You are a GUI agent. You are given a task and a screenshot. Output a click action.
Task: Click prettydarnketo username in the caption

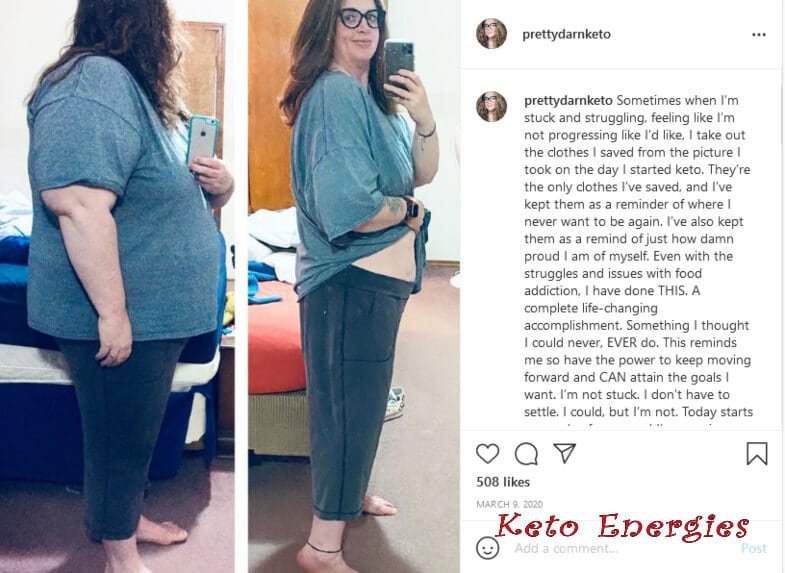coord(568,101)
